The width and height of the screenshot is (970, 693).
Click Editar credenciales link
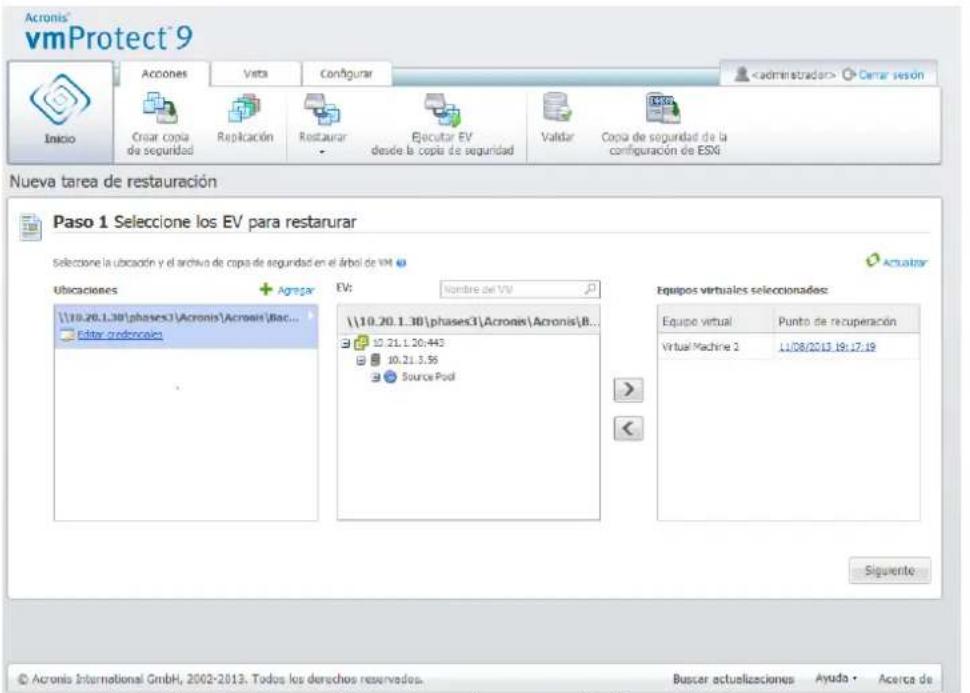(120, 335)
